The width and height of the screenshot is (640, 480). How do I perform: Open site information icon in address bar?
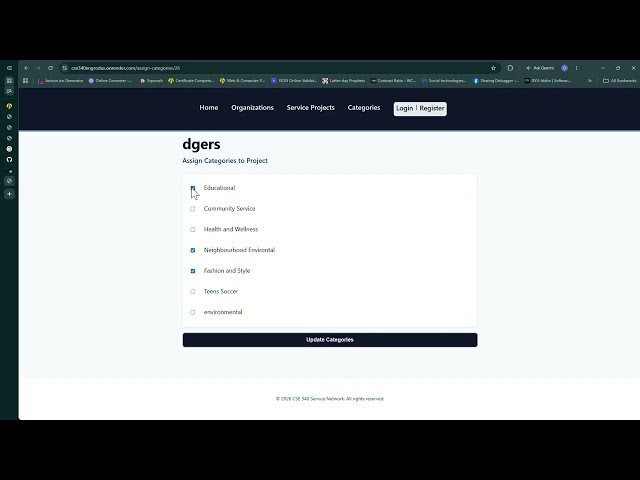pyautogui.click(x=65, y=68)
